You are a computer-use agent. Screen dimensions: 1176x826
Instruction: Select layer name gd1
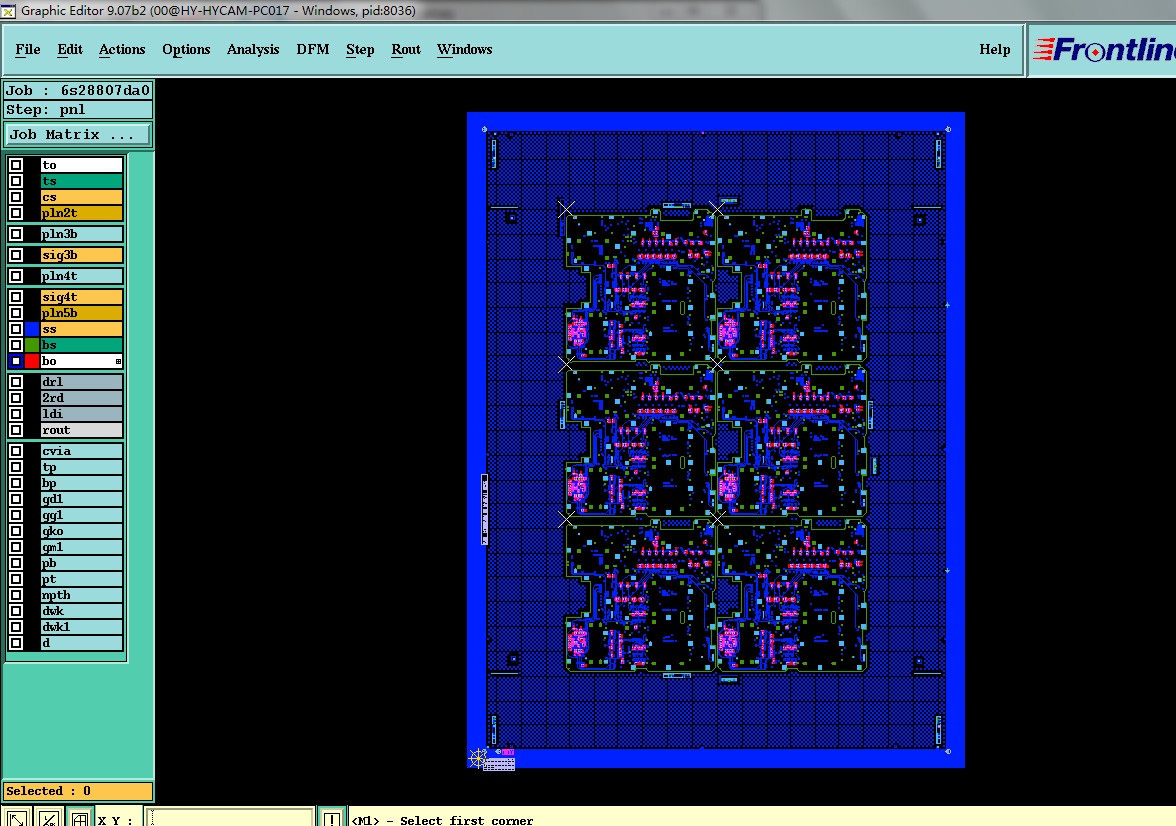[82, 499]
